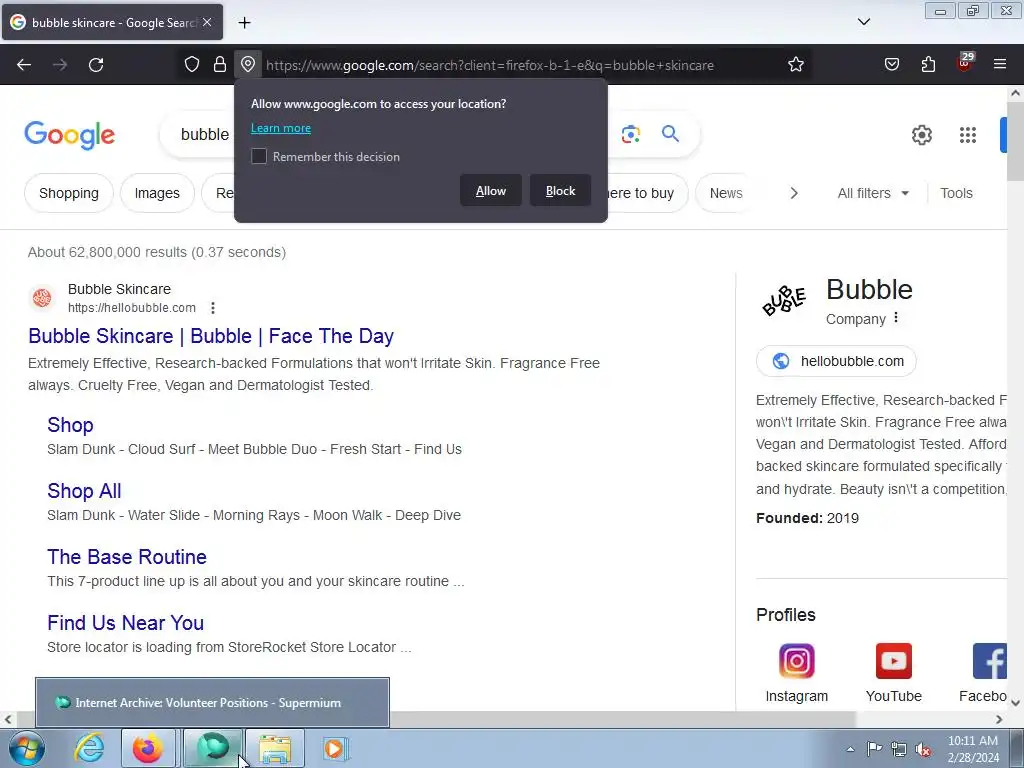Expand the All filters dropdown
The image size is (1024, 768).
[x=873, y=193]
